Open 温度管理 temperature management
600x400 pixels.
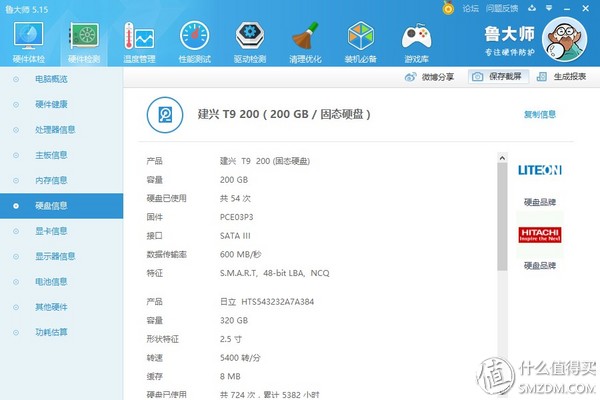coord(139,36)
